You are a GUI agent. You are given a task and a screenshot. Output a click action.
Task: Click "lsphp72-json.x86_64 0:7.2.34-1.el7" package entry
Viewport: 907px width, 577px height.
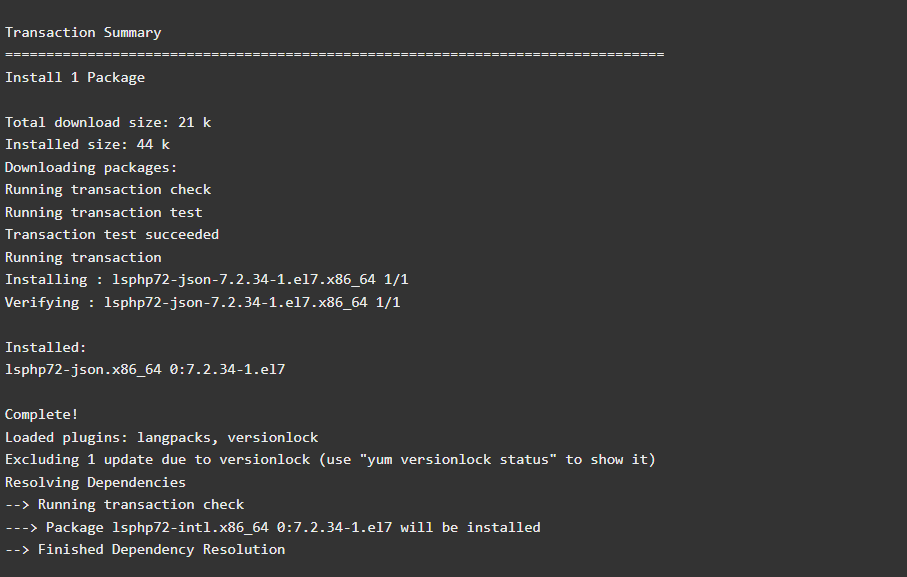(145, 369)
